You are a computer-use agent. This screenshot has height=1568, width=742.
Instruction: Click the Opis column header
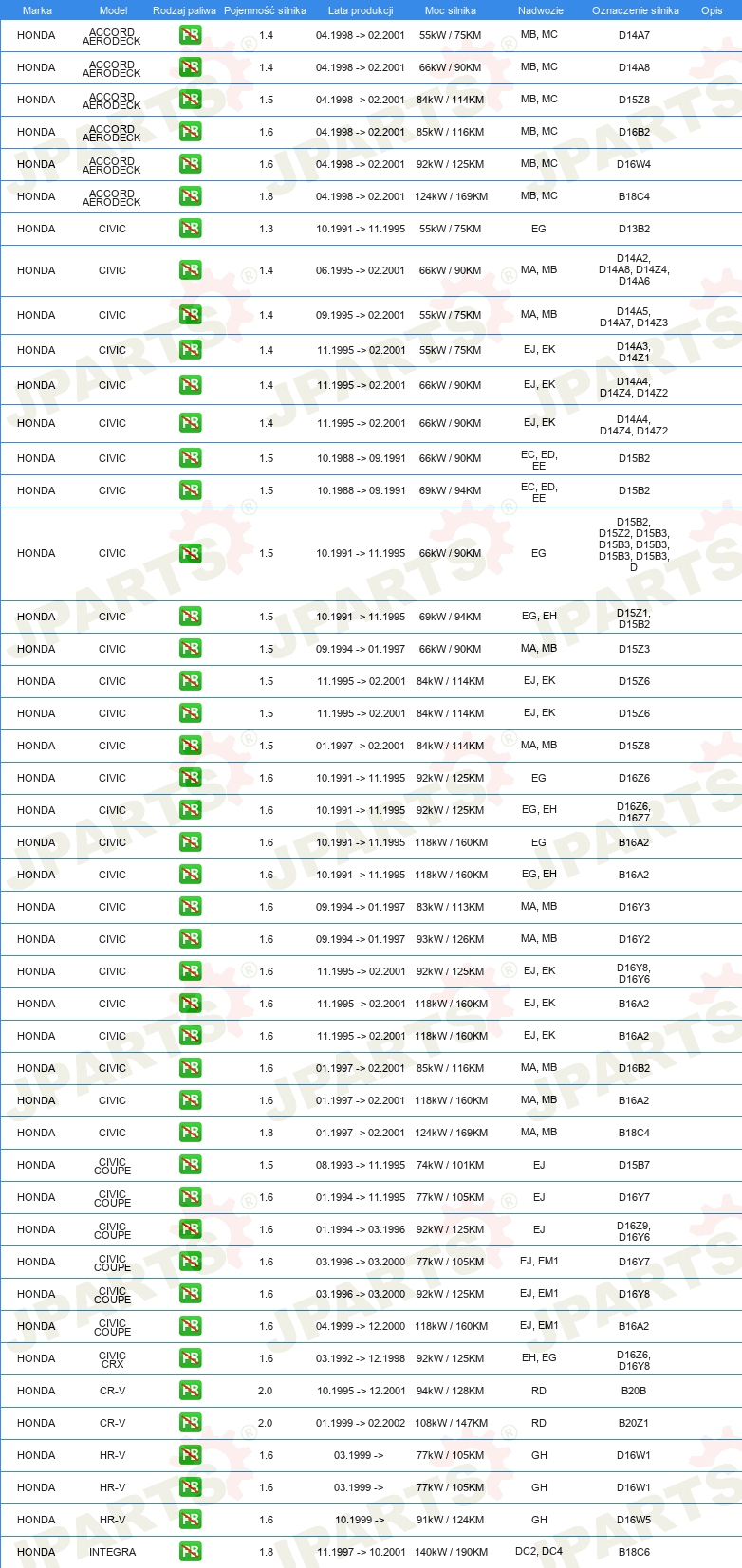[712, 10]
